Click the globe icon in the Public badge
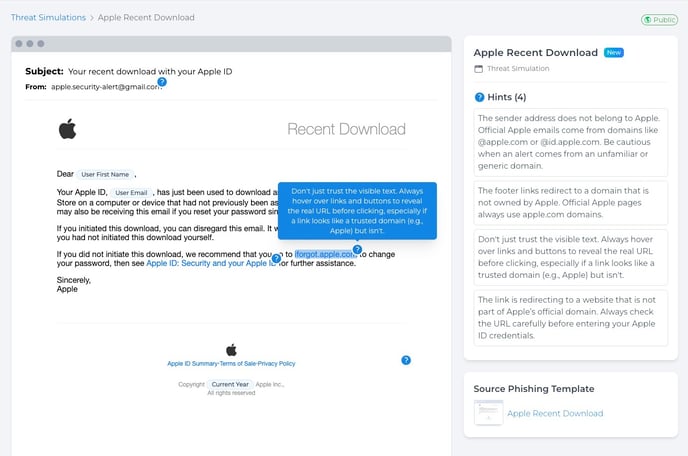This screenshot has width=688, height=456. pos(646,19)
